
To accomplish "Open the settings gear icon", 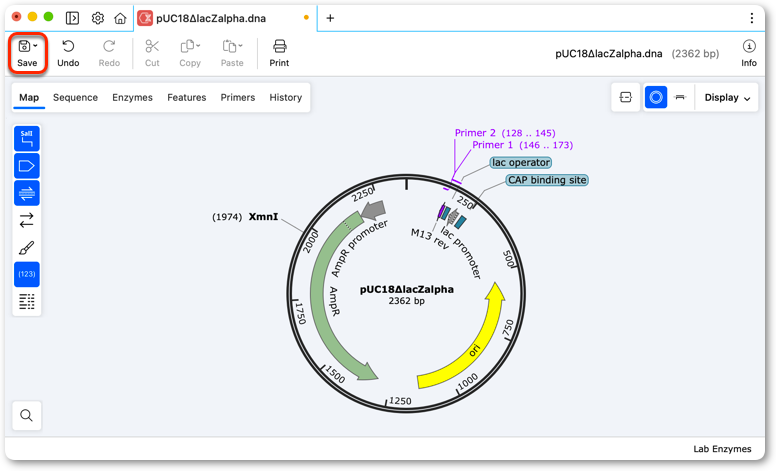I will [x=97, y=18].
